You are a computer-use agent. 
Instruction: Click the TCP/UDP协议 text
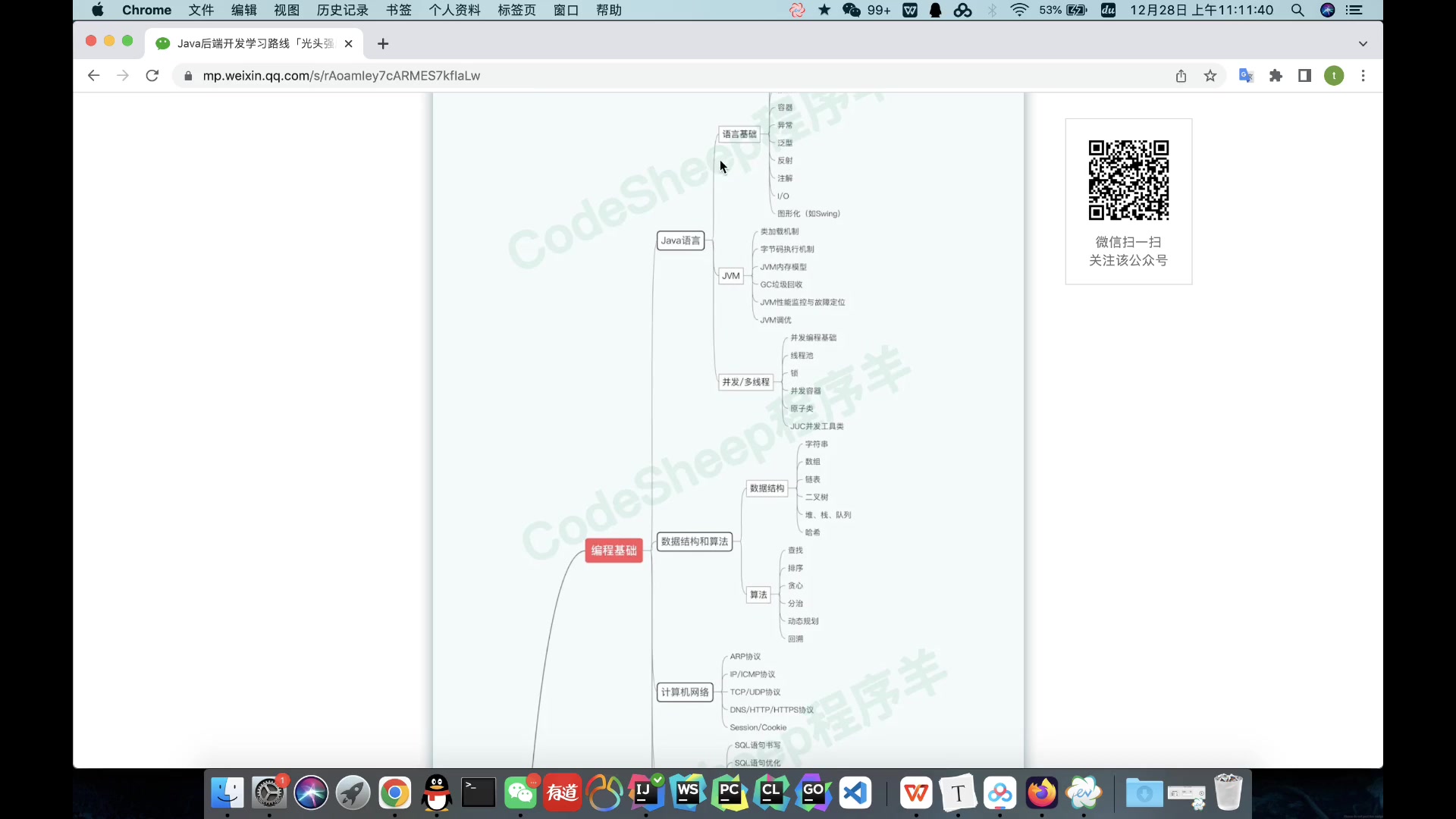(755, 692)
